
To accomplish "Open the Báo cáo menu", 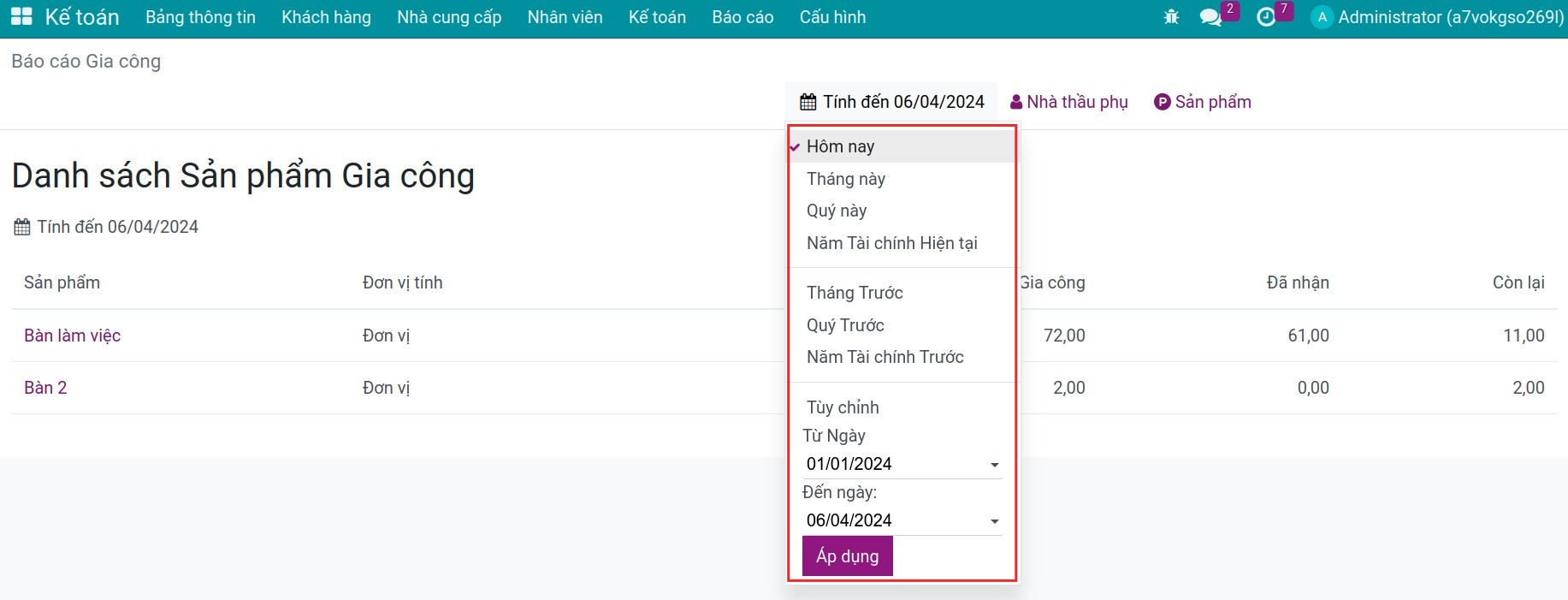I will (742, 17).
